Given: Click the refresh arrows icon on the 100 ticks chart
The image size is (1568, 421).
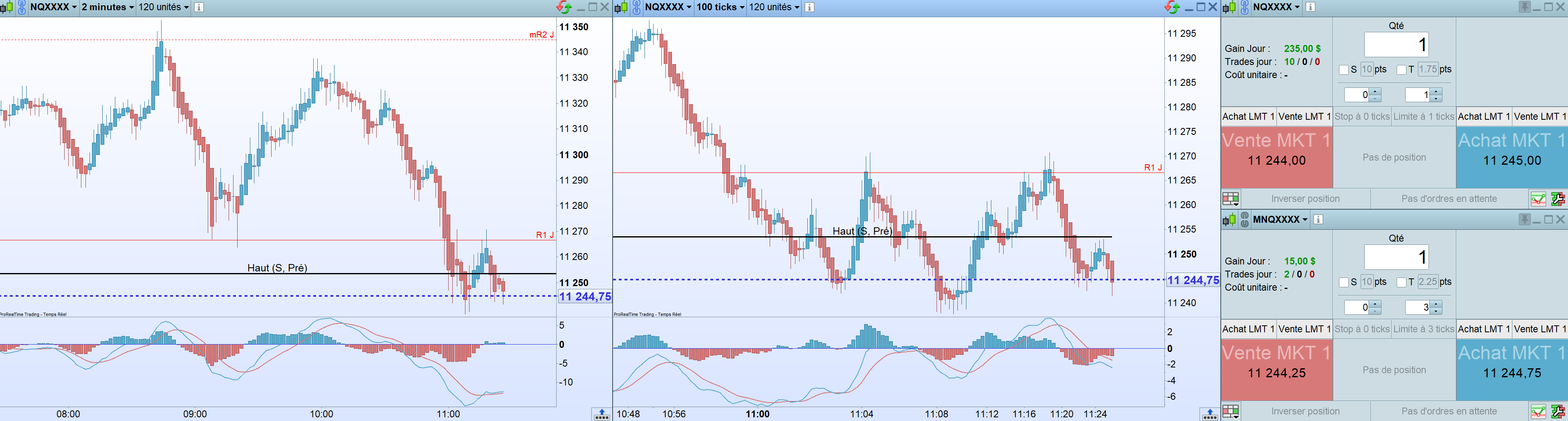Looking at the screenshot, I should point(1172,7).
